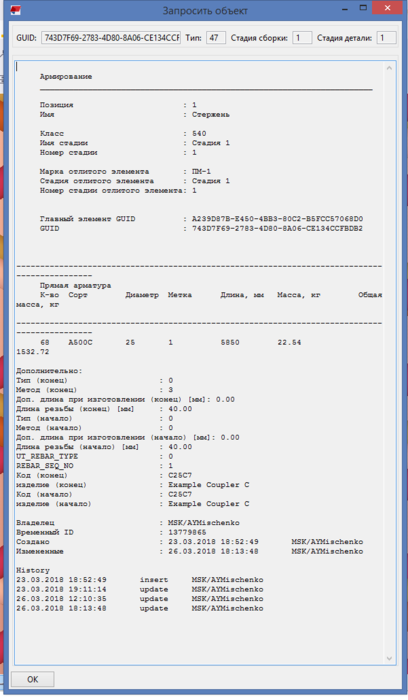Select the Стадия детали field
The width and height of the screenshot is (408, 700).
click(386, 38)
